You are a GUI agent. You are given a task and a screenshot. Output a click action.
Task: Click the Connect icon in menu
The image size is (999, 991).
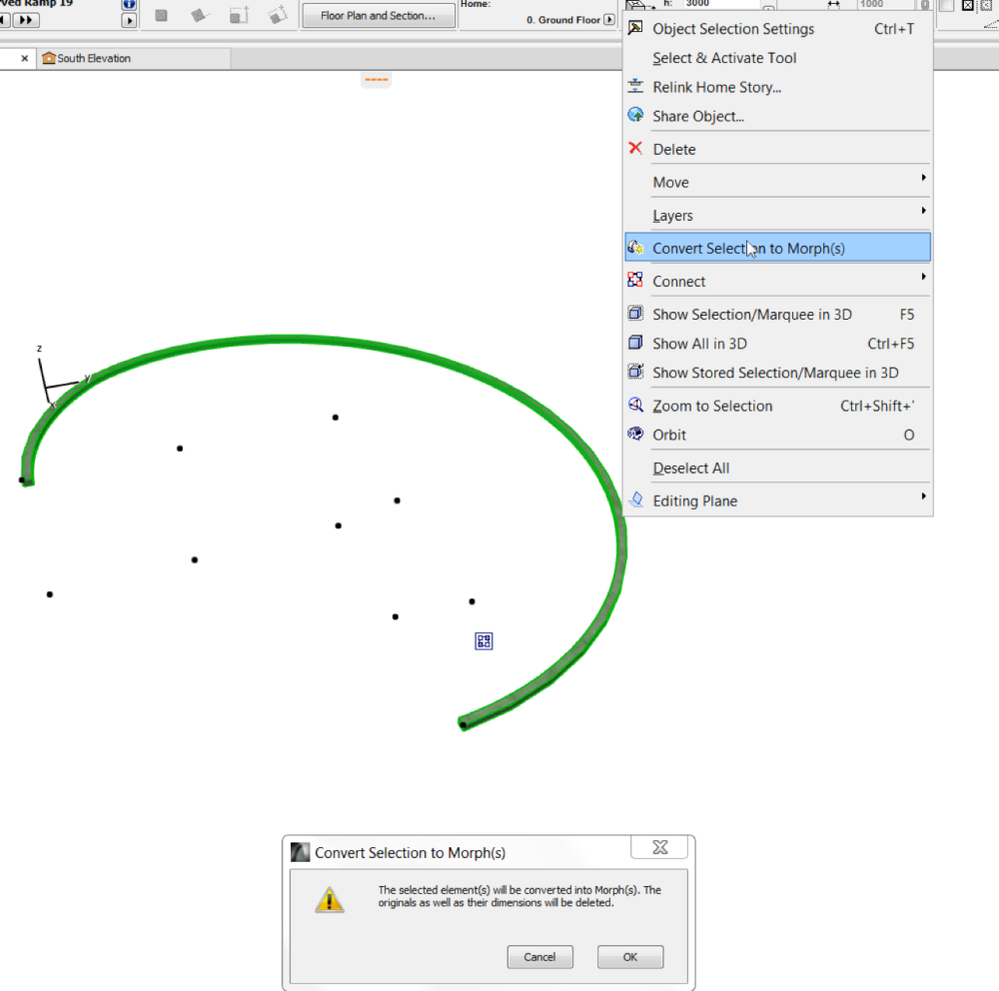tap(635, 279)
